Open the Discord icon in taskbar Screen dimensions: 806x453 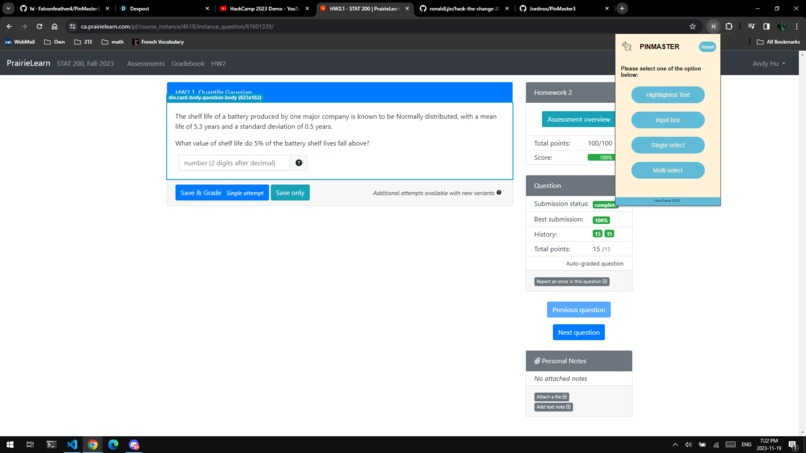[134, 445]
